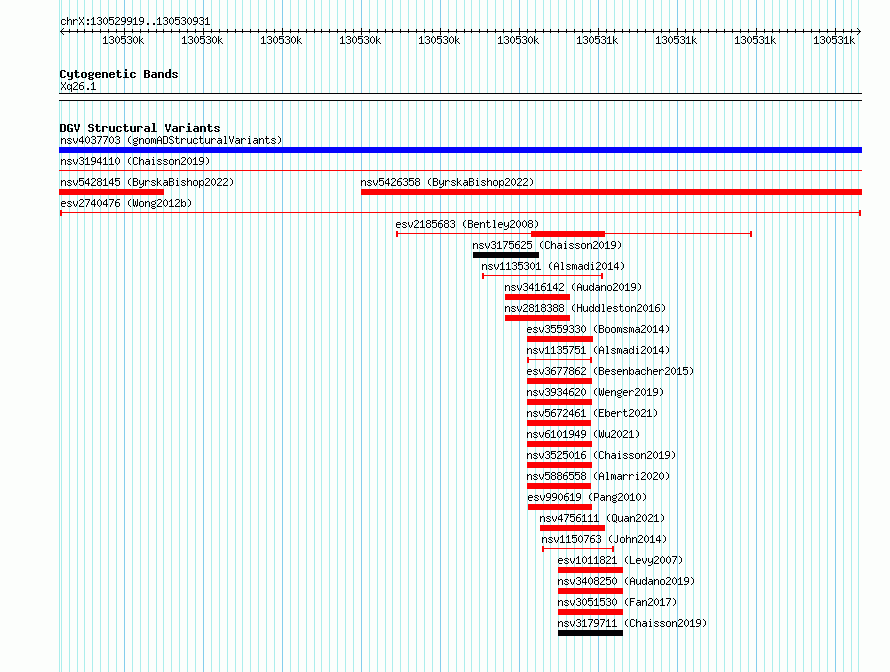Click the Cytogenetic Bands track title
This screenshot has width=890, height=672.
coord(119,74)
